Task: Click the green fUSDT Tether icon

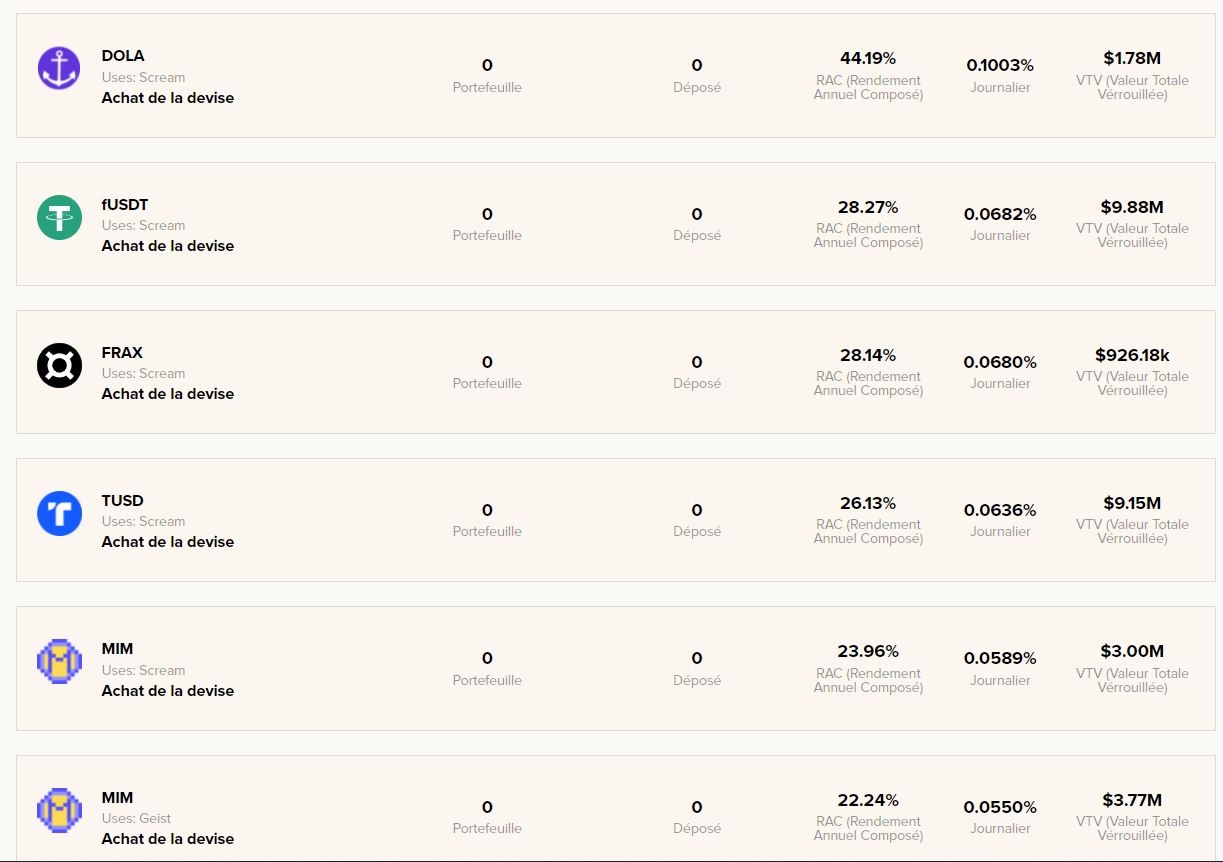Action: pyautogui.click(x=59, y=217)
